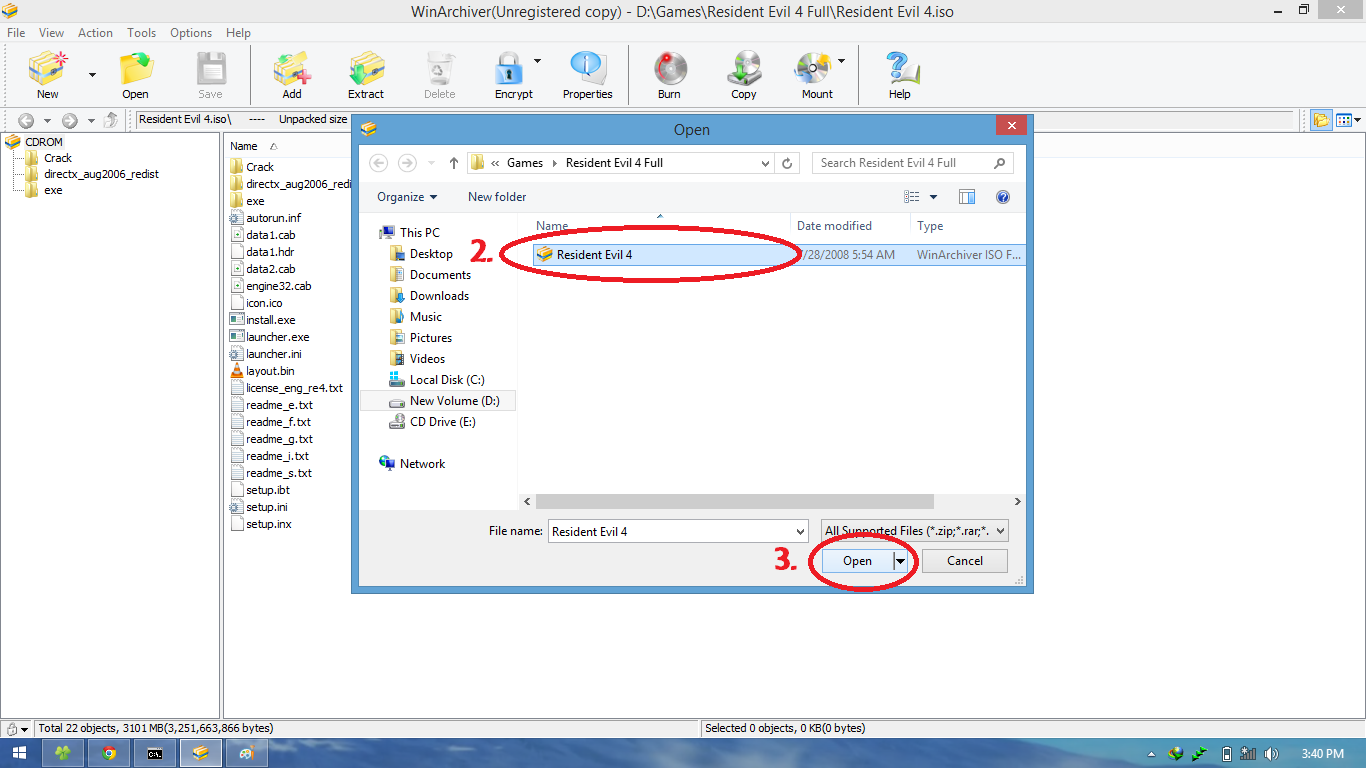Screen dimensions: 1366x768
Task: Click the back arrow in WinArchiver's navigation bar
Action: click(27, 120)
